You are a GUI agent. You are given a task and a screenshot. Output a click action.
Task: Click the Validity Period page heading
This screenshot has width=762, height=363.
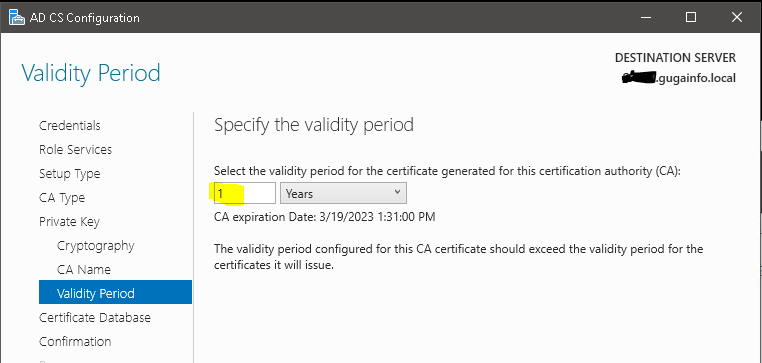click(91, 73)
